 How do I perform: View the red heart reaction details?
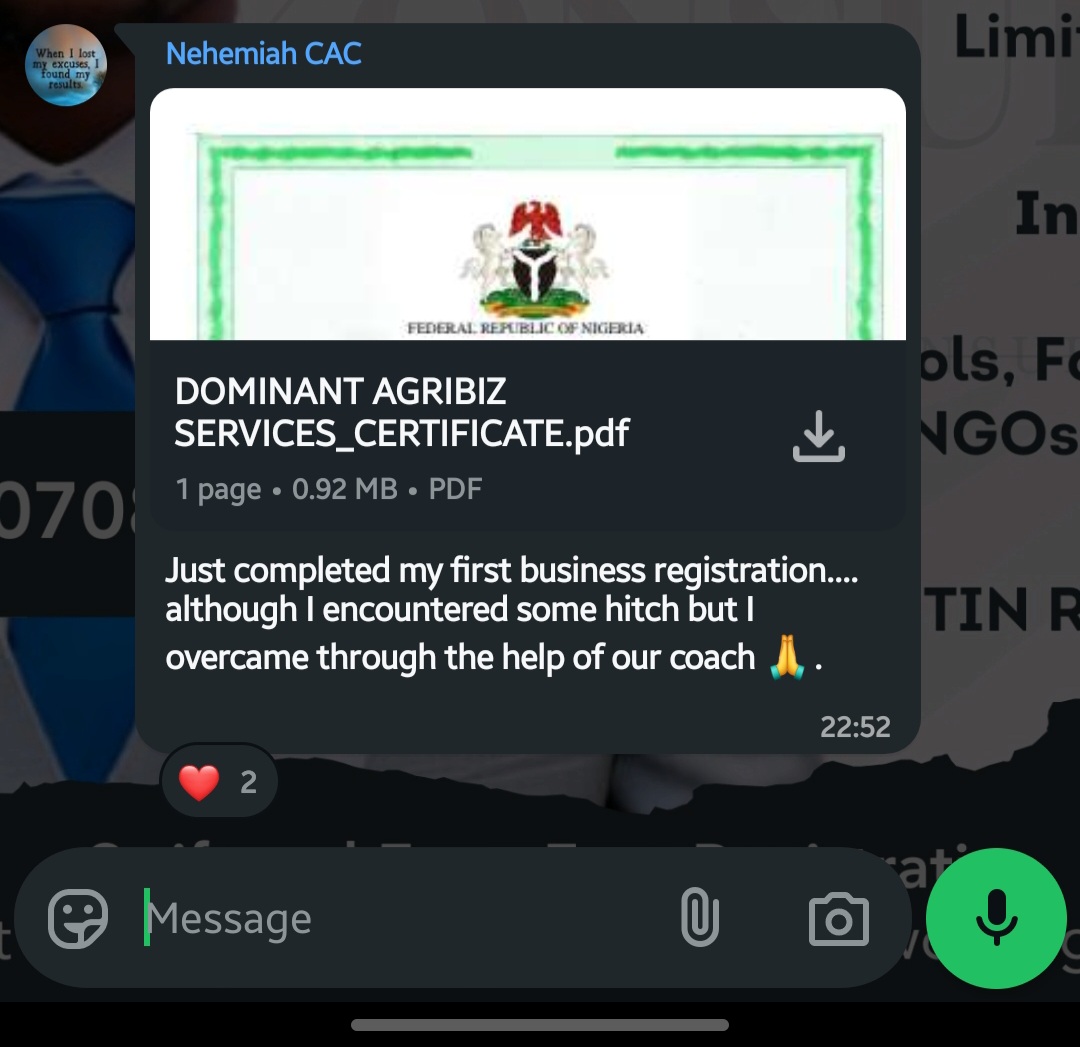click(219, 781)
